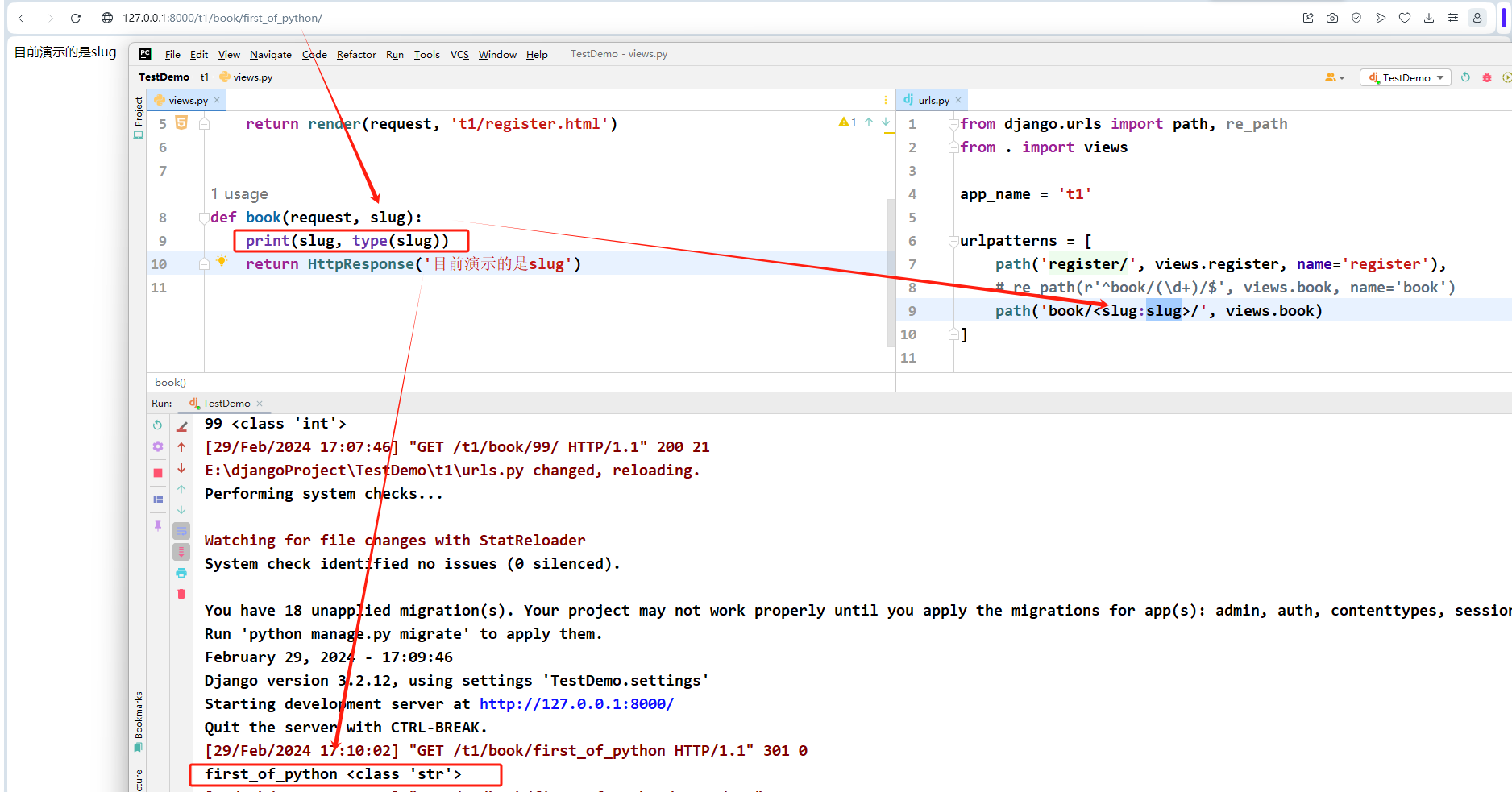Click the teal up arrow in console toolbar
Screen dimensions: 1512x792
coord(181,489)
